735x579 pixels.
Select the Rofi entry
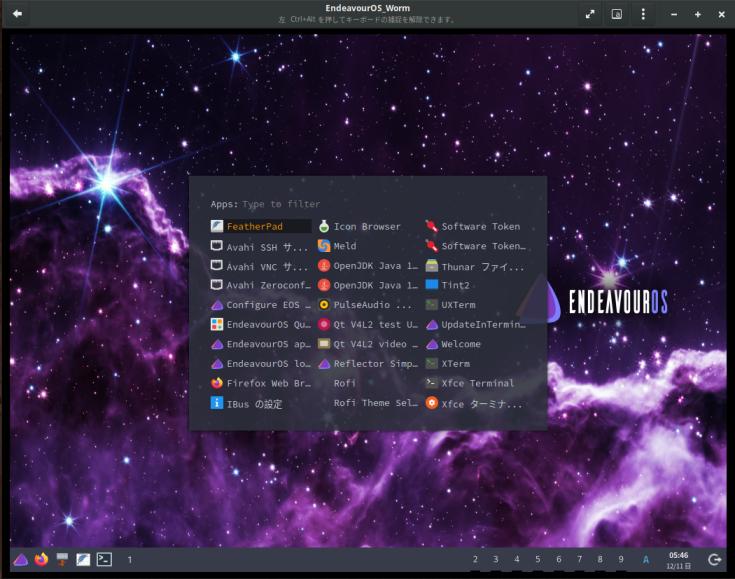tap(368, 383)
